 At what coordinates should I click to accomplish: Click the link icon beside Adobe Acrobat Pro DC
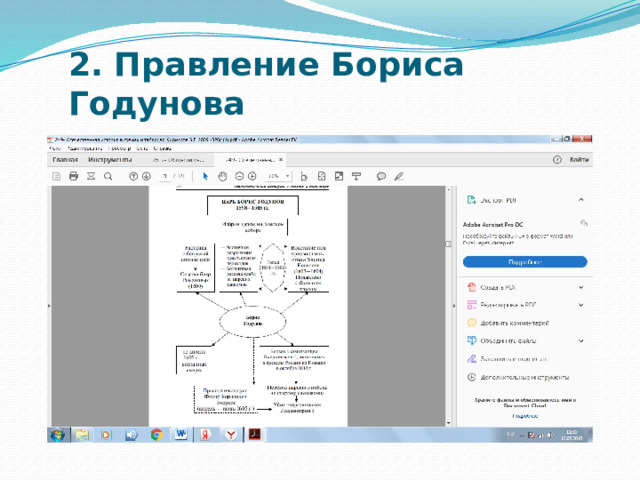[x=584, y=223]
